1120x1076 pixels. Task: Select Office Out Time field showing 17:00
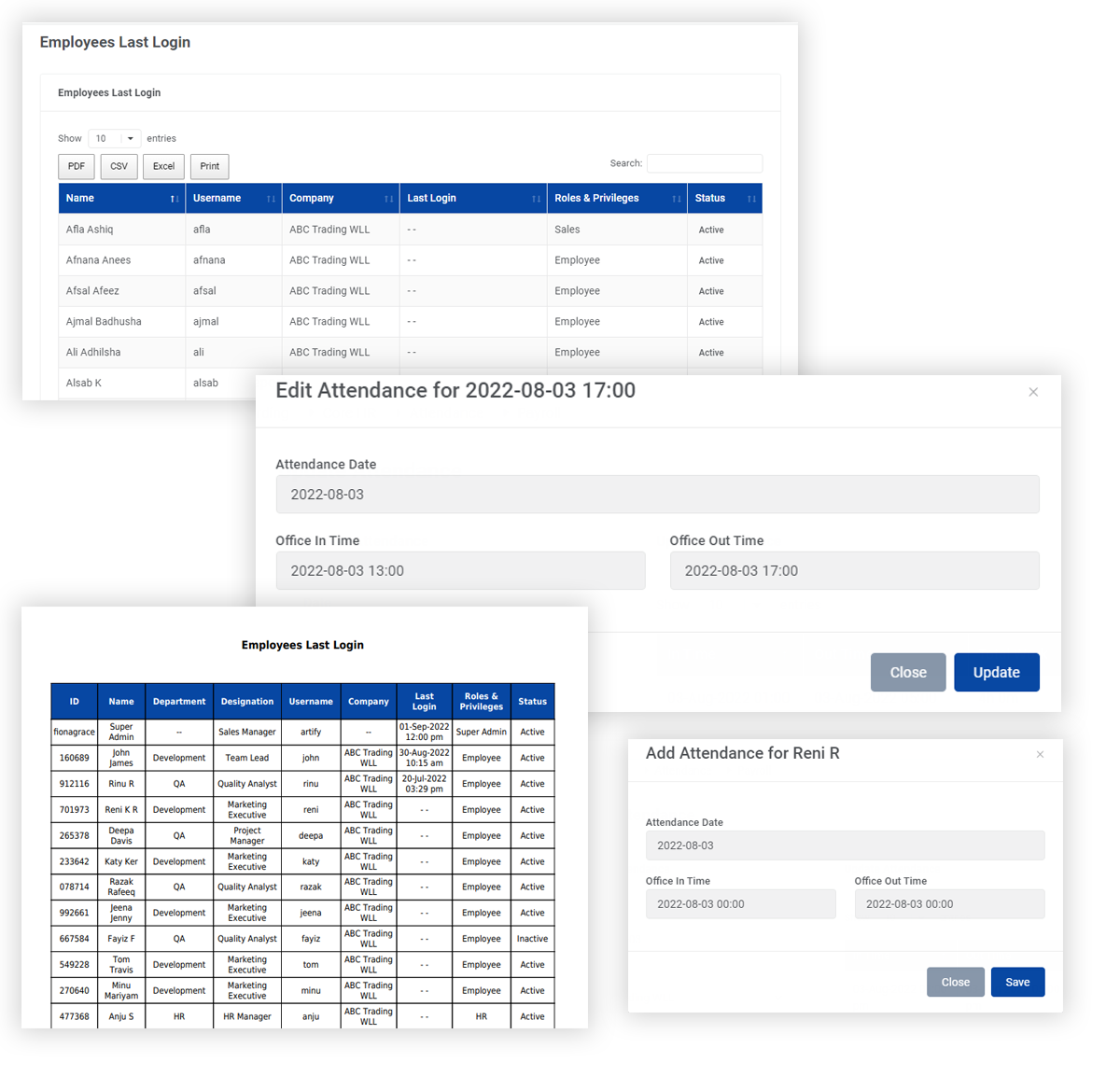pyautogui.click(x=854, y=570)
